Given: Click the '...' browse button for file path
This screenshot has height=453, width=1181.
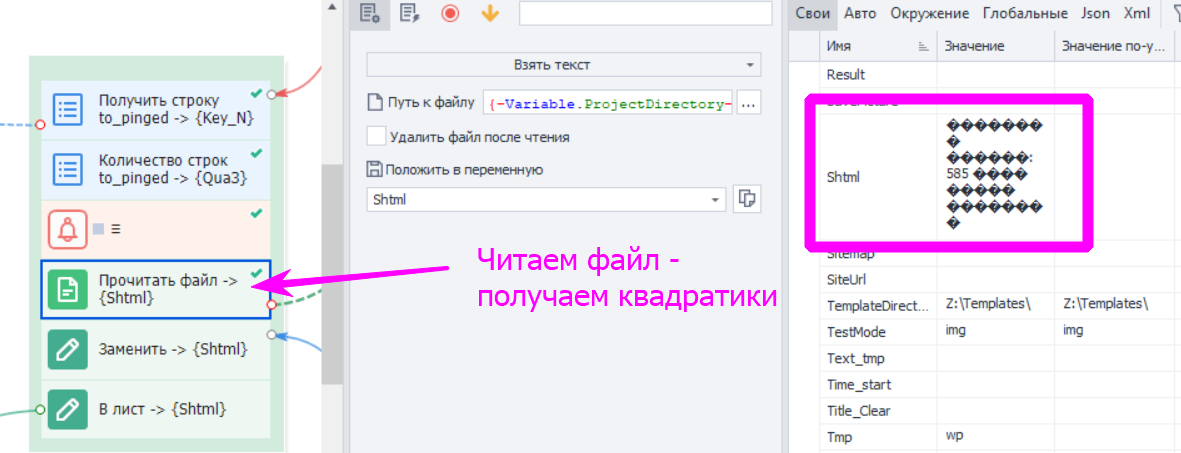Looking at the screenshot, I should [x=749, y=103].
